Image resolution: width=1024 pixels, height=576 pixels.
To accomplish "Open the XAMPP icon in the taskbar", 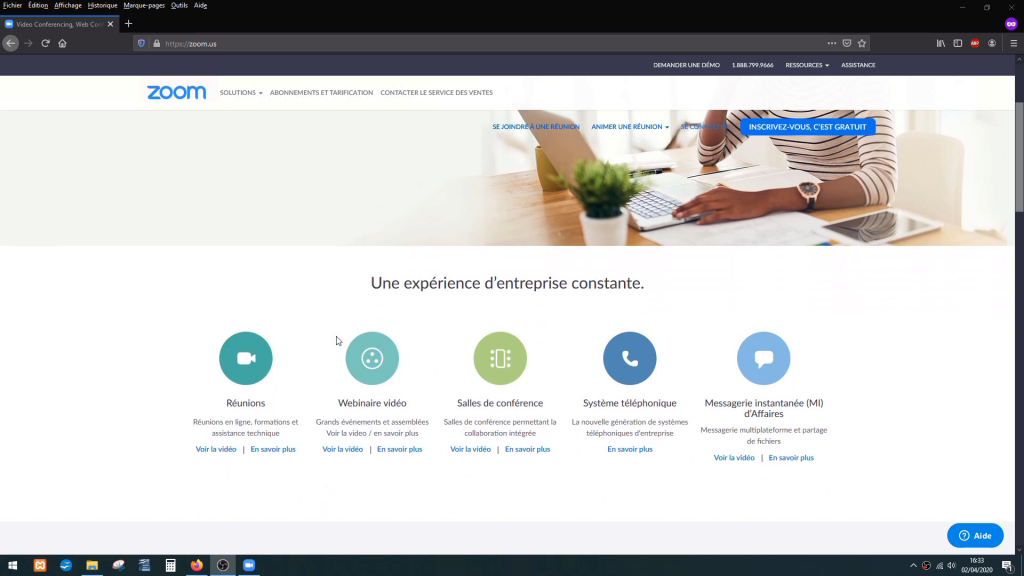I will click(40, 565).
